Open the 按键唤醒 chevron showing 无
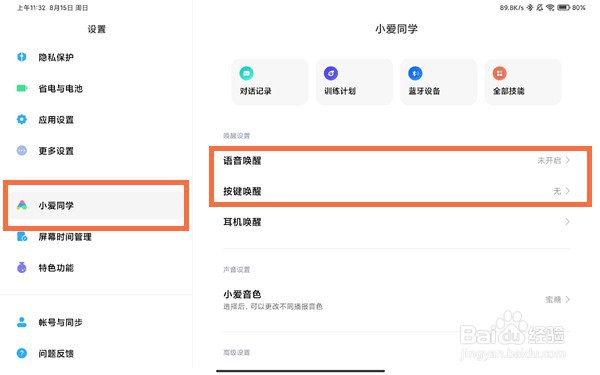This screenshot has width=600, height=375. coord(568,191)
